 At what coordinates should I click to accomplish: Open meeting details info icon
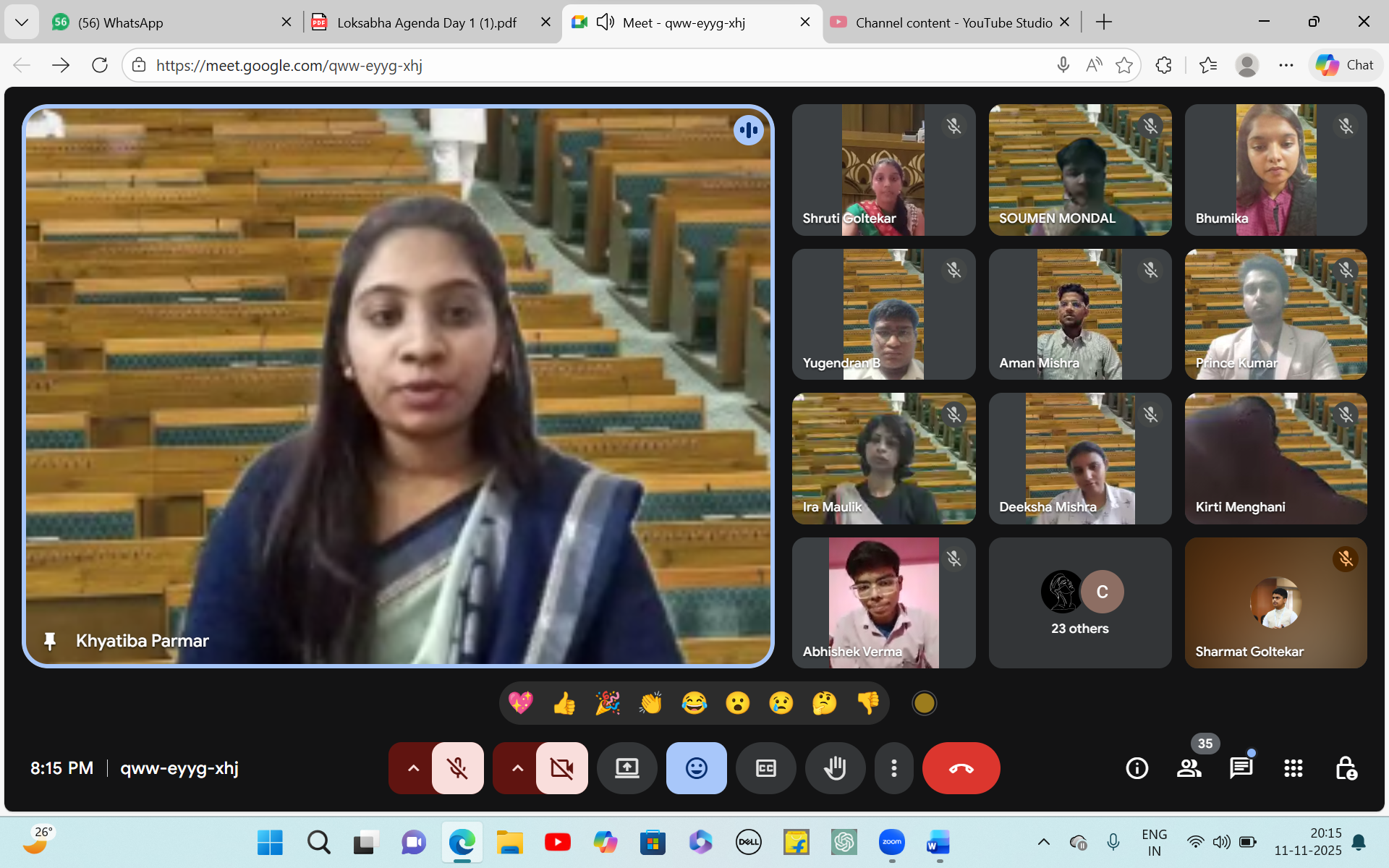pyautogui.click(x=1137, y=768)
